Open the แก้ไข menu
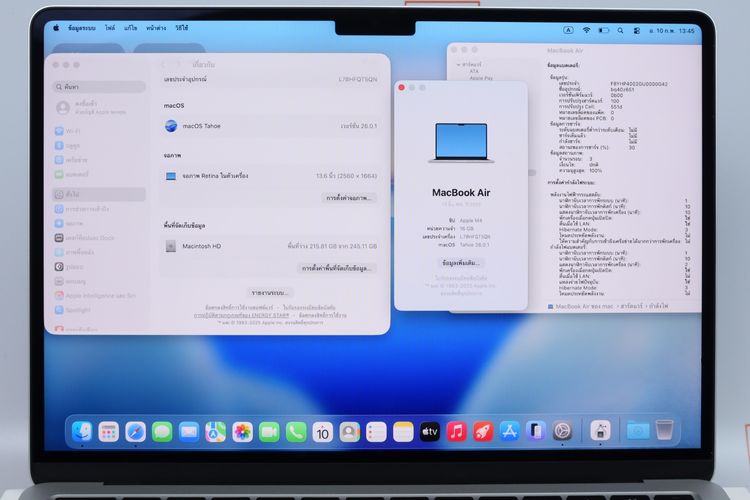Viewport: 750px width, 500px height. (x=131, y=28)
